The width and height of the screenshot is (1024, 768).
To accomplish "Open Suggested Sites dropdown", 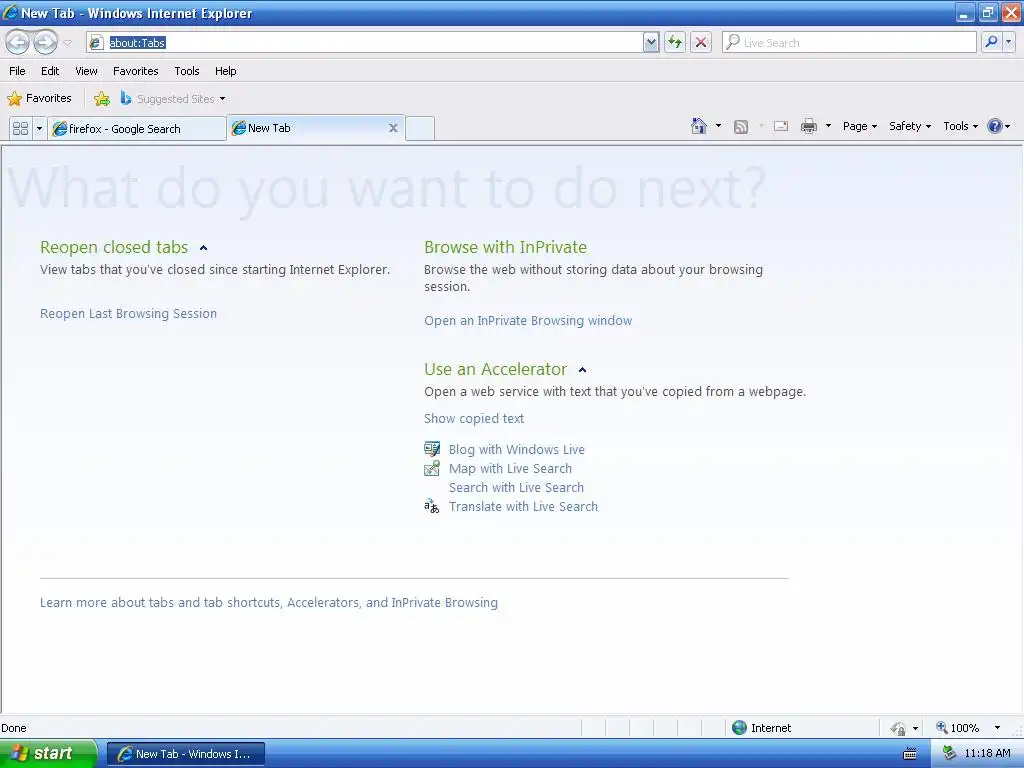I will coord(173,99).
